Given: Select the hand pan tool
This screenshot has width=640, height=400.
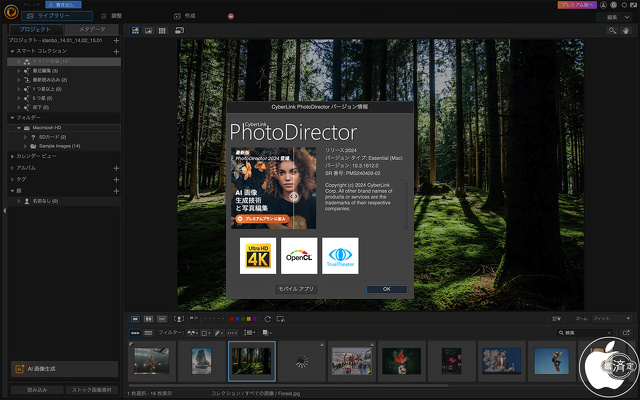Looking at the screenshot, I should (x=626, y=31).
